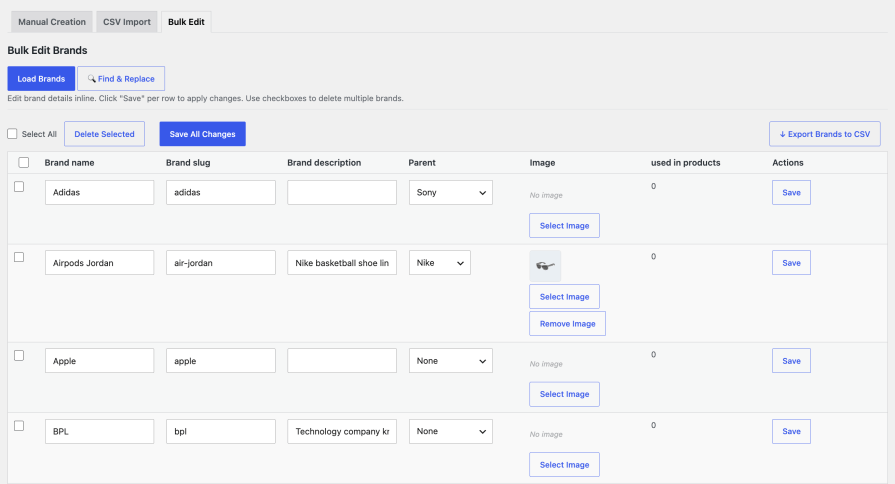Check the Adidas row checkbox

point(19,187)
